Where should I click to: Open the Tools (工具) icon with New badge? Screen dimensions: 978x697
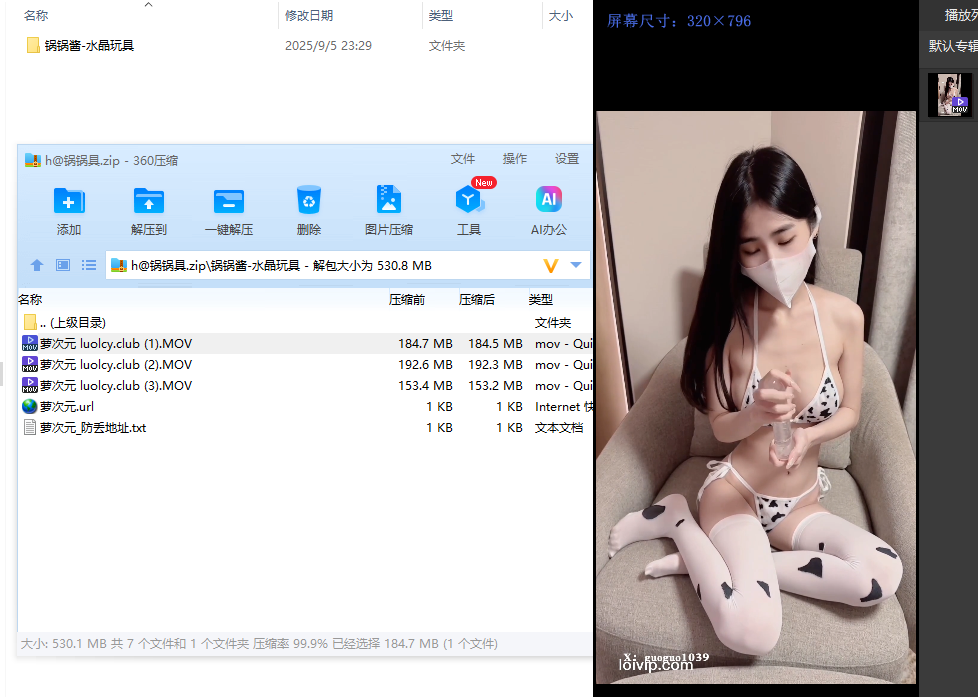pyautogui.click(x=469, y=202)
